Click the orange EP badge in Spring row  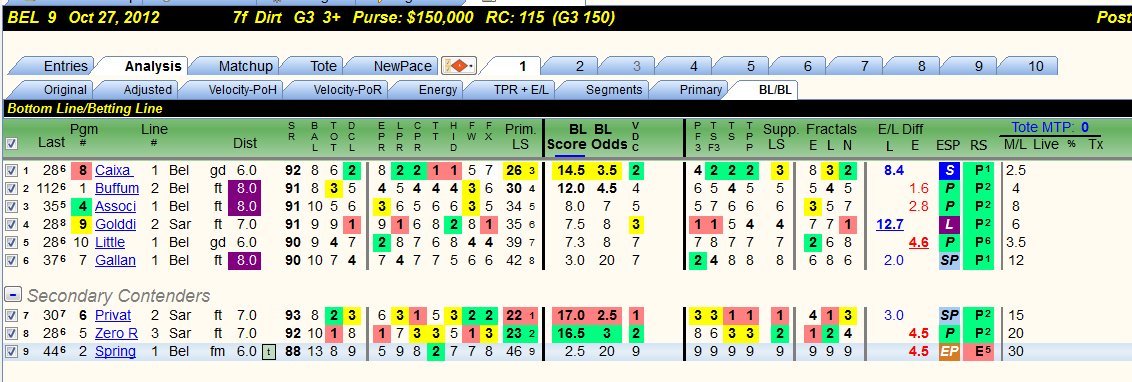coord(949,352)
